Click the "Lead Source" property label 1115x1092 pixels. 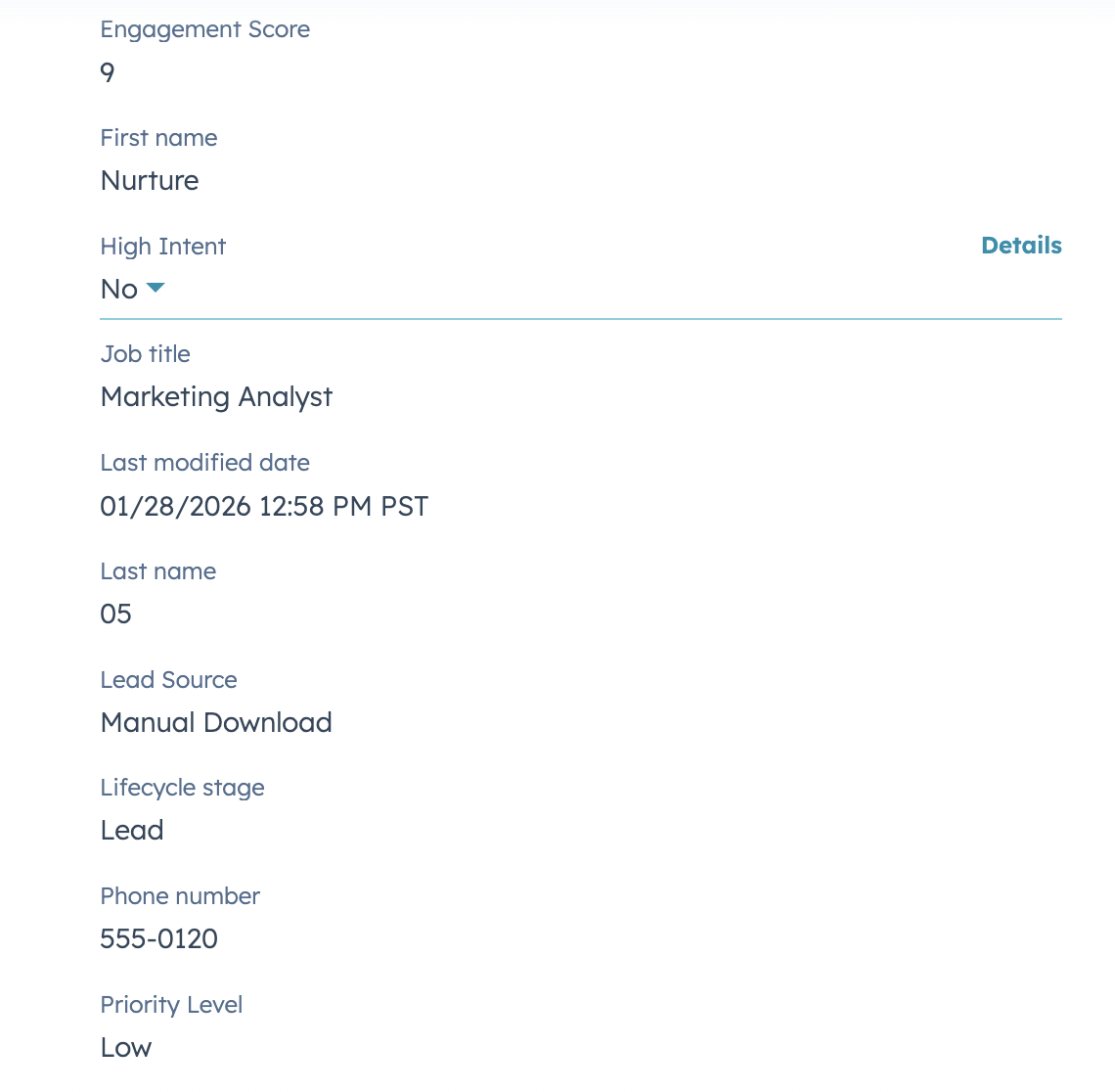pos(168,680)
